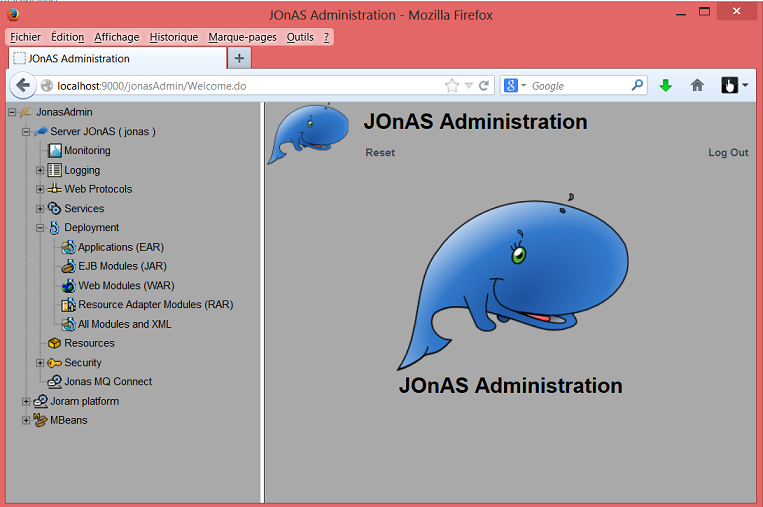
Task: Click the Reset link
Action: (380, 153)
